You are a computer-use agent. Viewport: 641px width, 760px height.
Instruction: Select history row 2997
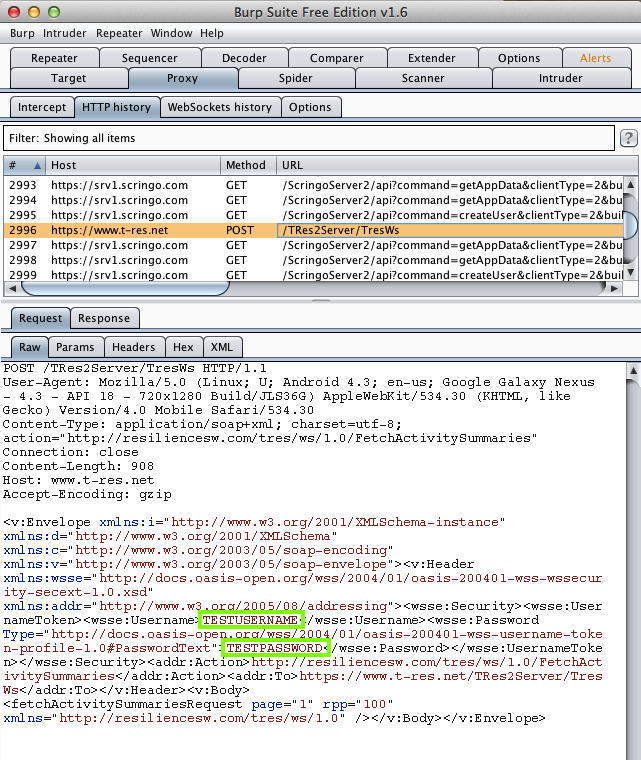click(313, 245)
